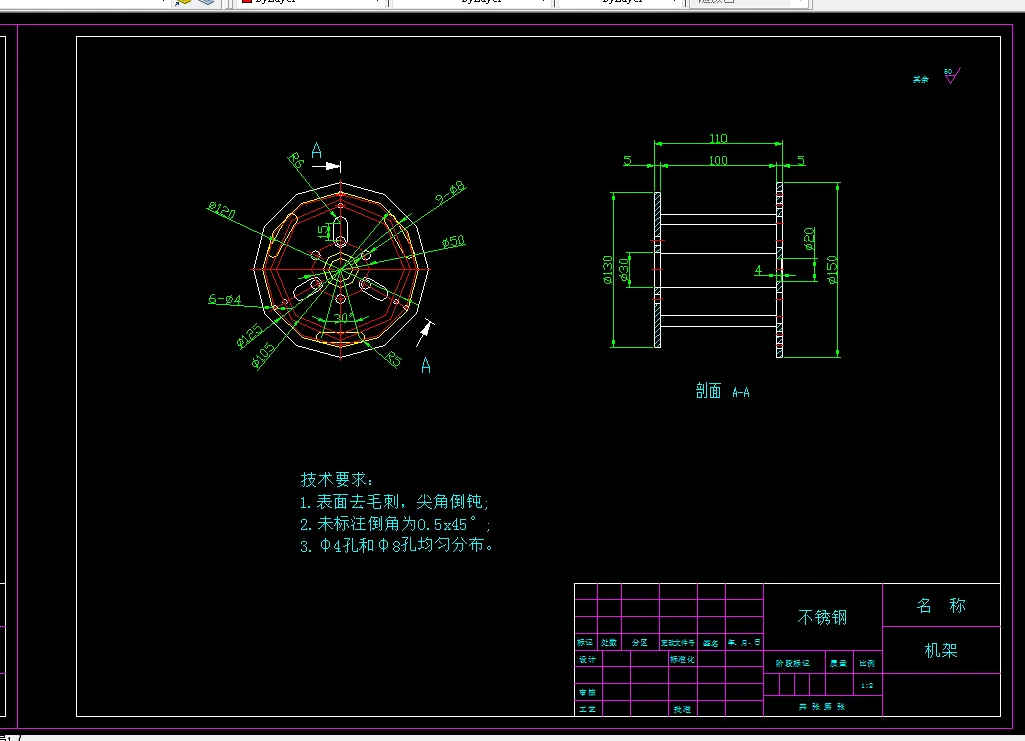
Task: Select the 名称 title block heading
Action: pos(941,606)
